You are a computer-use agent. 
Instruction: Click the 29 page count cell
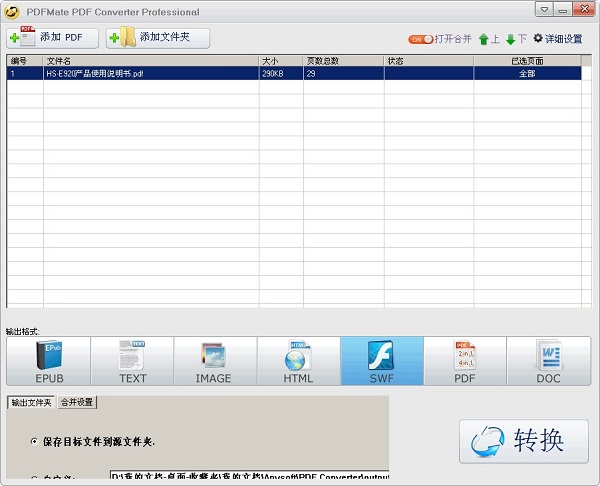(x=344, y=73)
